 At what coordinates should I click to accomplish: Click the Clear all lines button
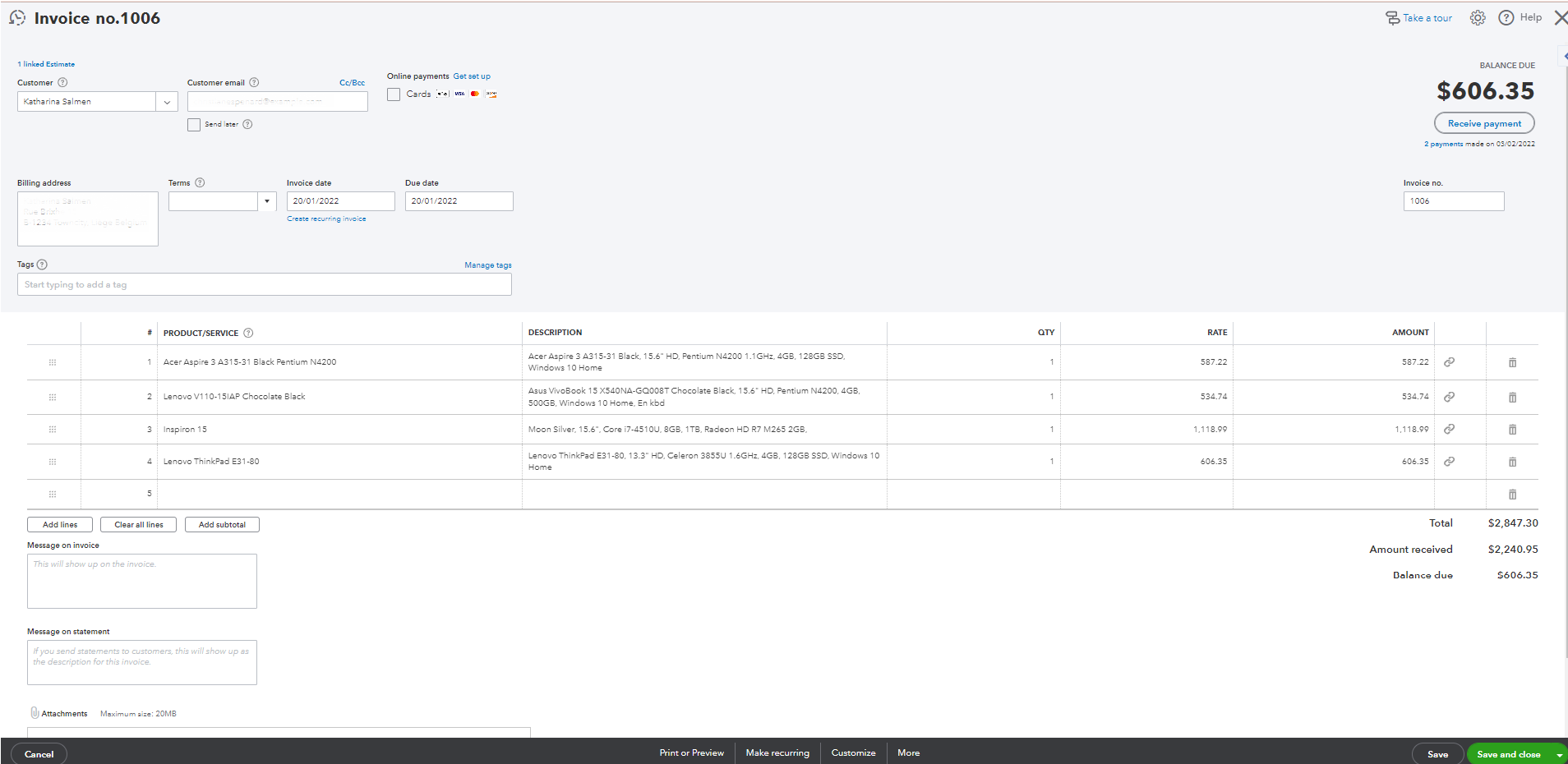point(138,524)
